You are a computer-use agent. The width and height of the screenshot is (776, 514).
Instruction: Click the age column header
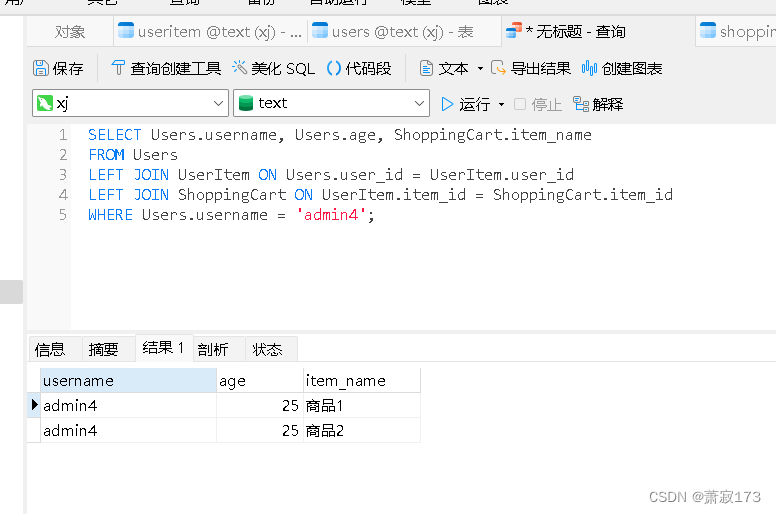click(x=260, y=380)
